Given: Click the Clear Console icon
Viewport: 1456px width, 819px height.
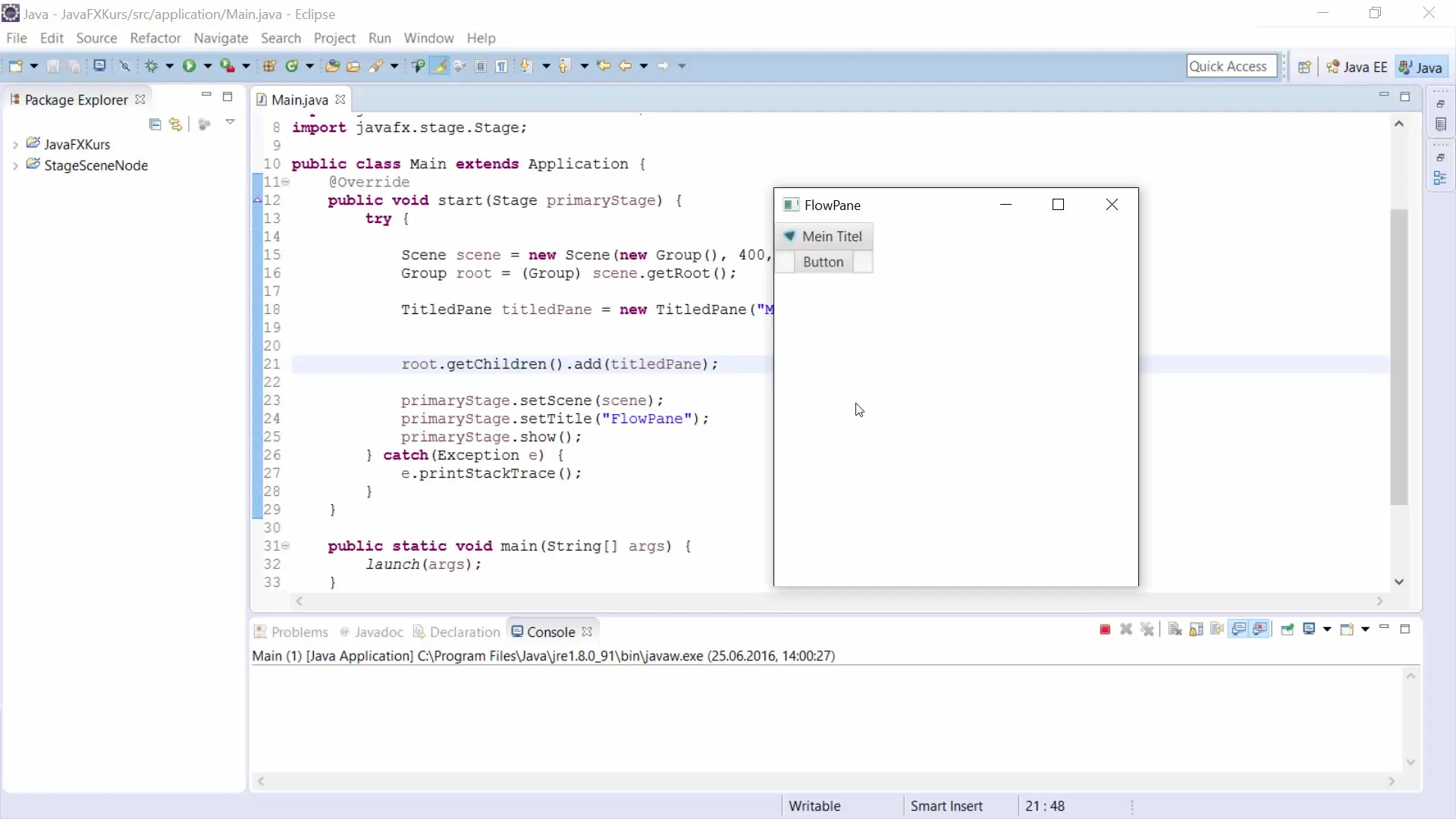Looking at the screenshot, I should coord(1175,629).
